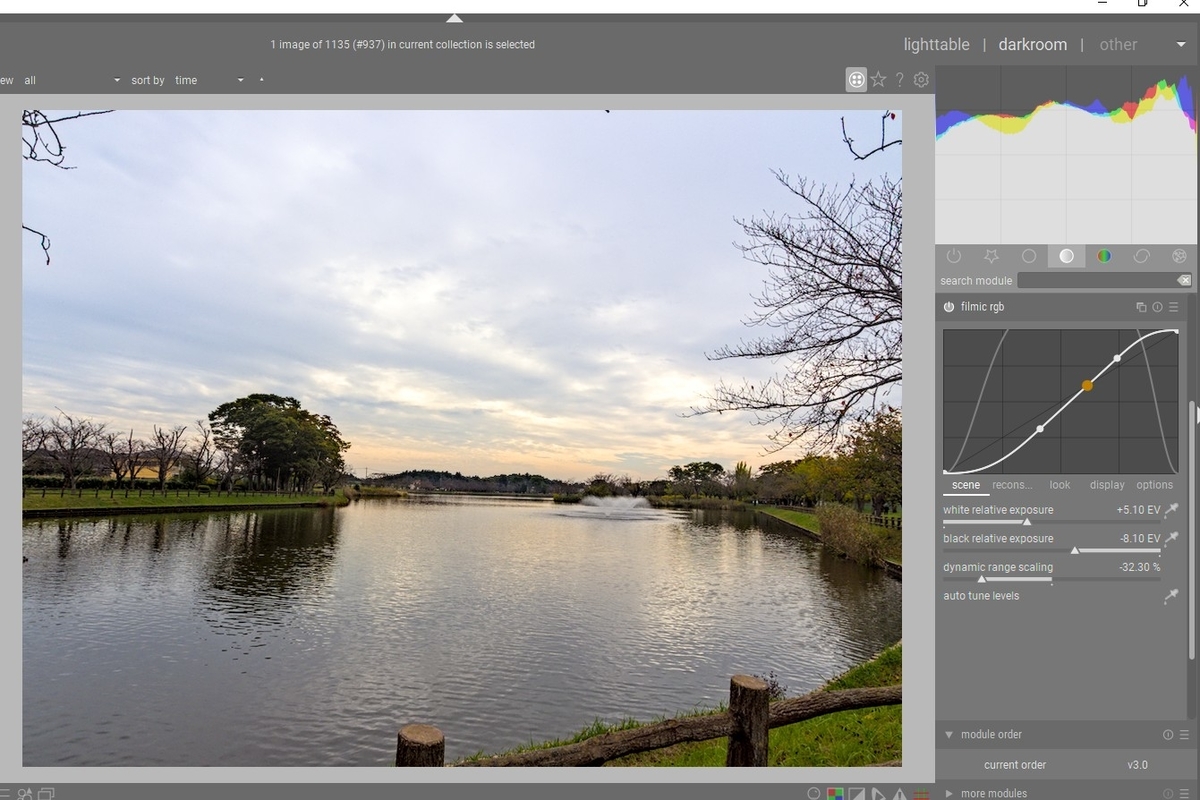This screenshot has width=1200, height=800.
Task: Open context help question mark
Action: coord(899,79)
